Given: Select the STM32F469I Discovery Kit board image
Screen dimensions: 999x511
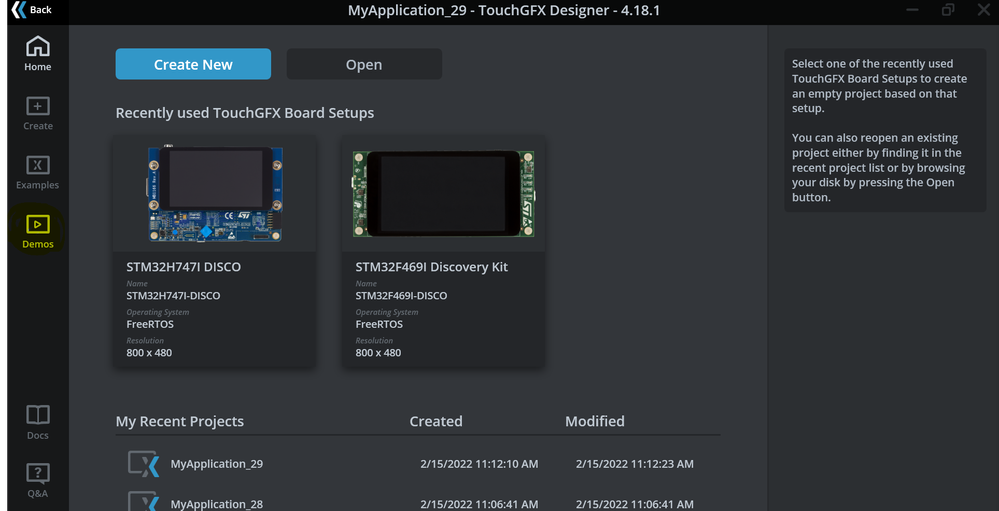Looking at the screenshot, I should pyautogui.click(x=443, y=194).
